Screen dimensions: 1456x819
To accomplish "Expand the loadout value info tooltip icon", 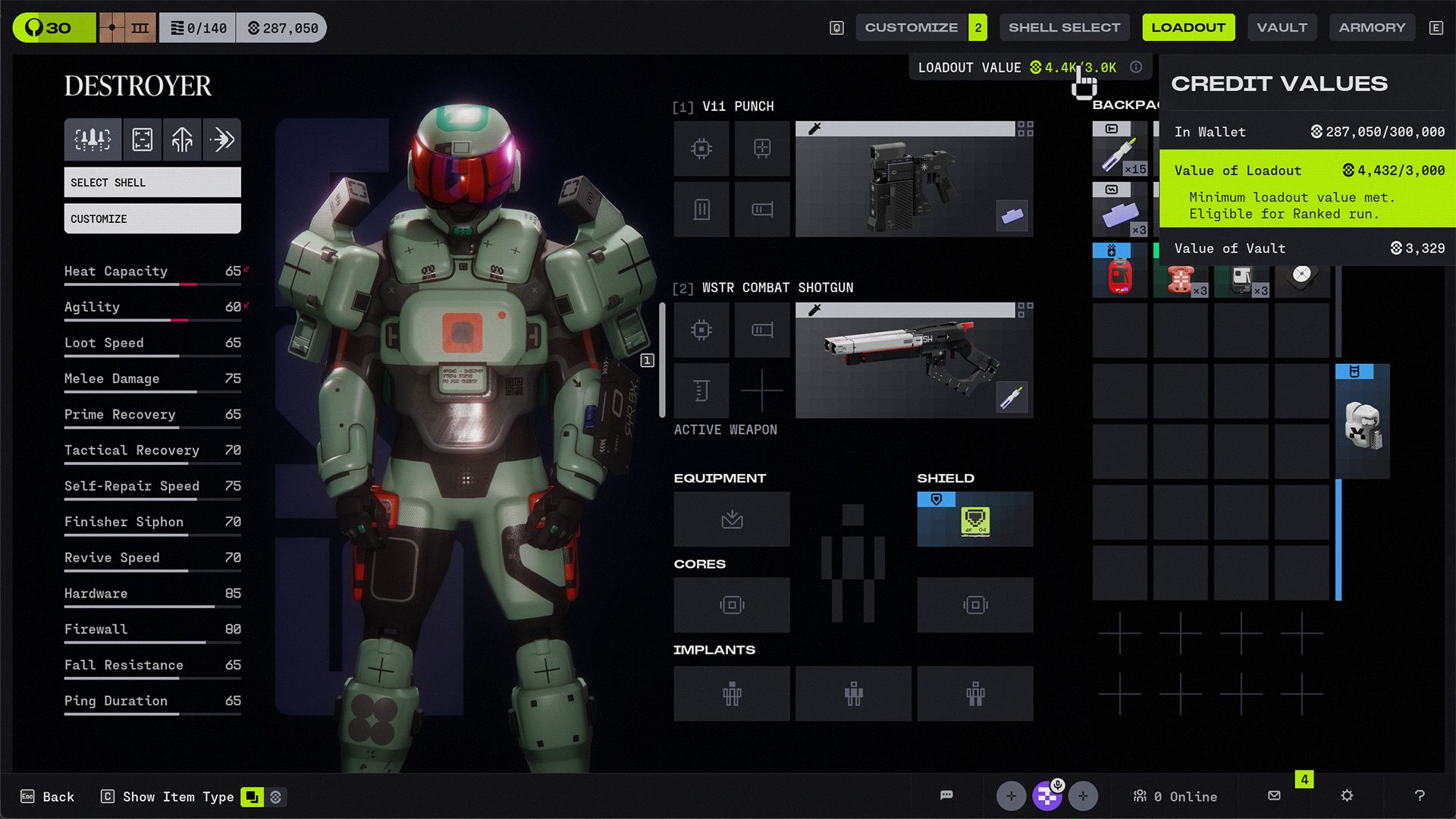I will pyautogui.click(x=1135, y=67).
